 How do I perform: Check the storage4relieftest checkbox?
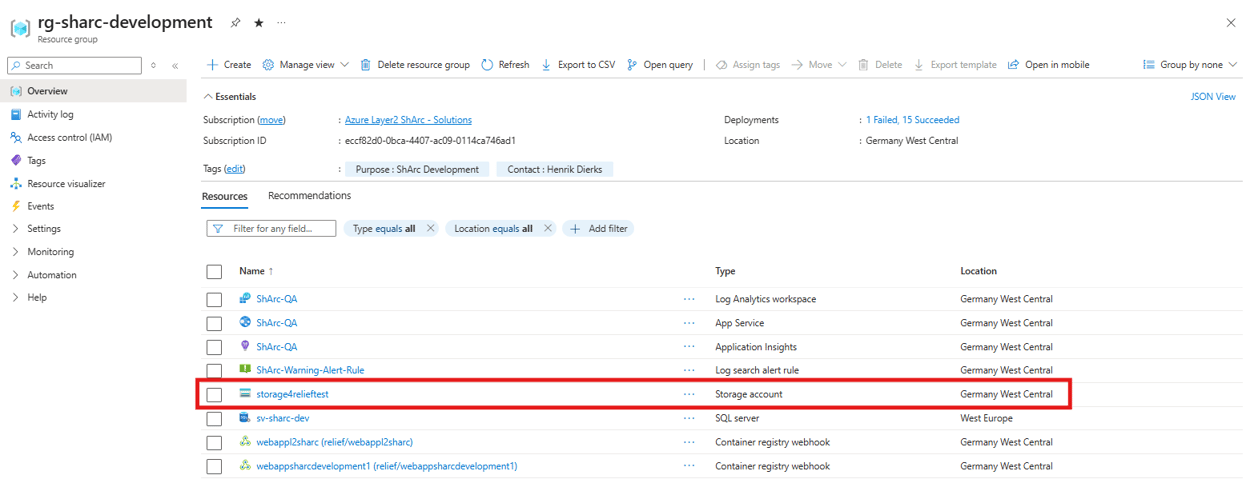pyautogui.click(x=214, y=395)
